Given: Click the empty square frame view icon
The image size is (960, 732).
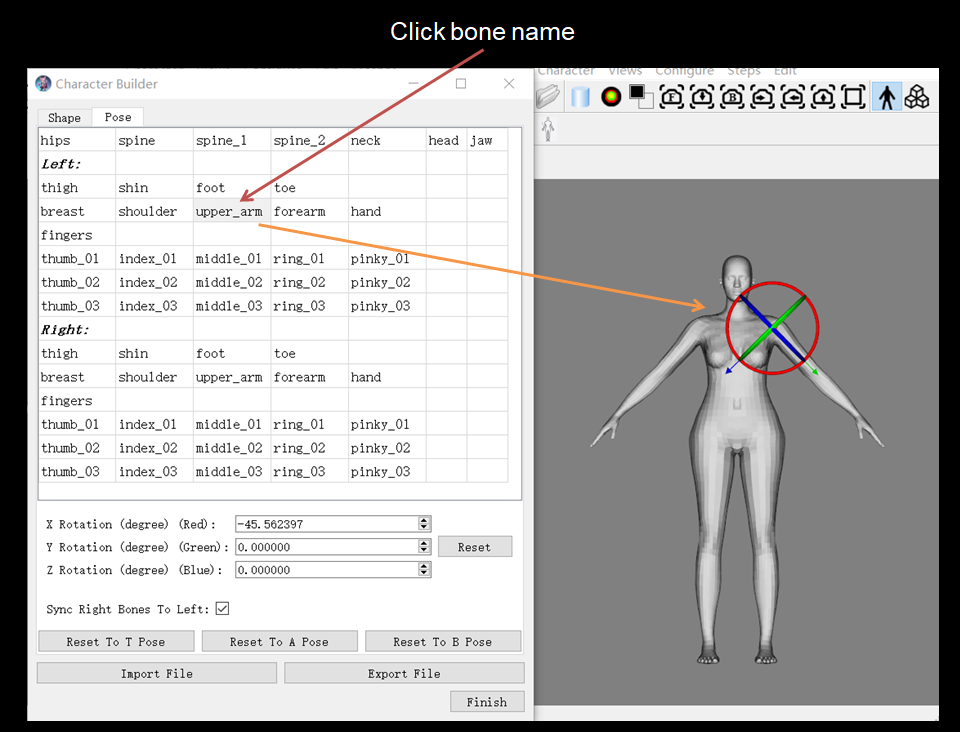Looking at the screenshot, I should (853, 97).
